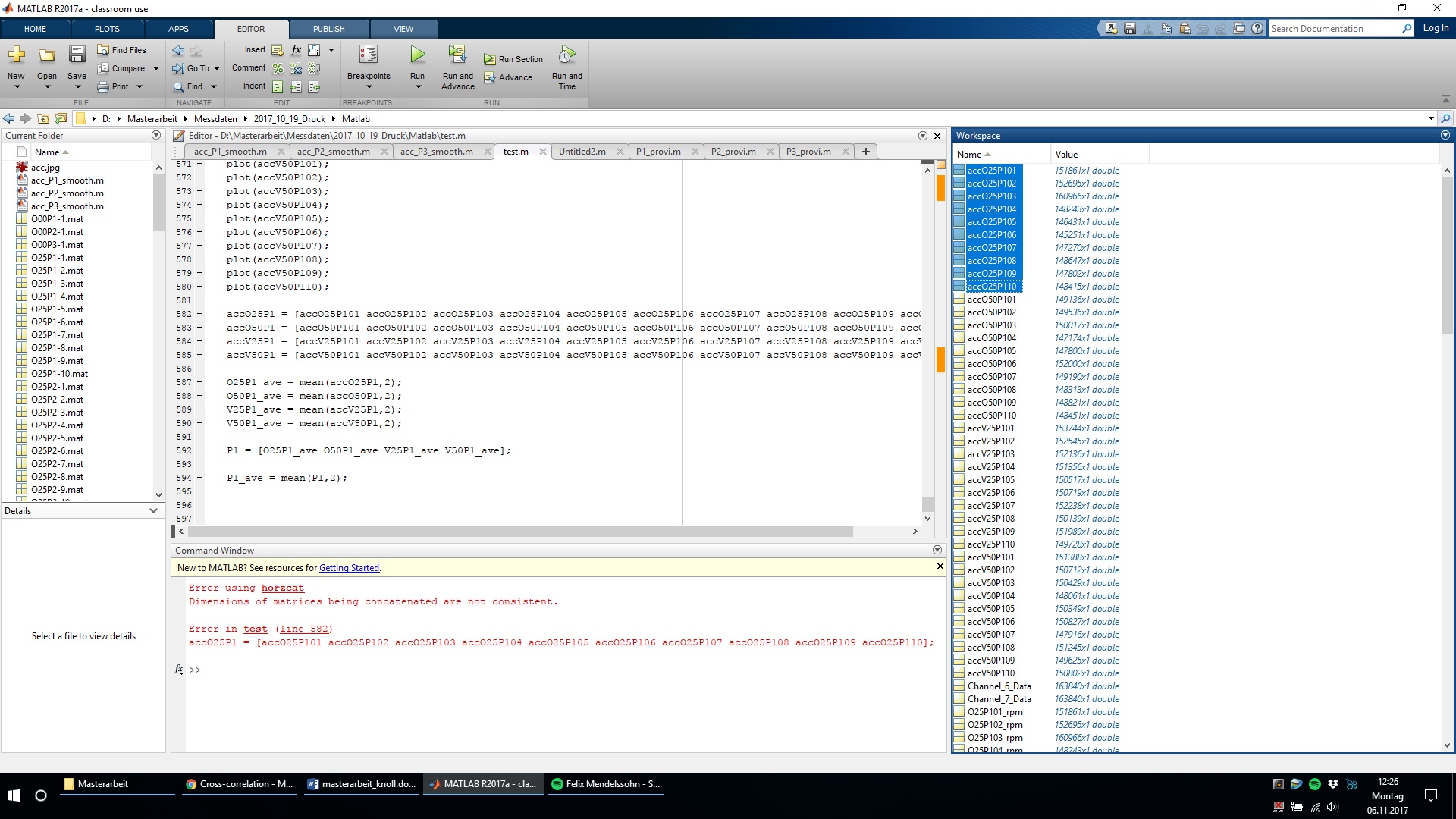Click the Run and Time icon
Image resolution: width=1456 pixels, height=819 pixels.
tap(566, 55)
